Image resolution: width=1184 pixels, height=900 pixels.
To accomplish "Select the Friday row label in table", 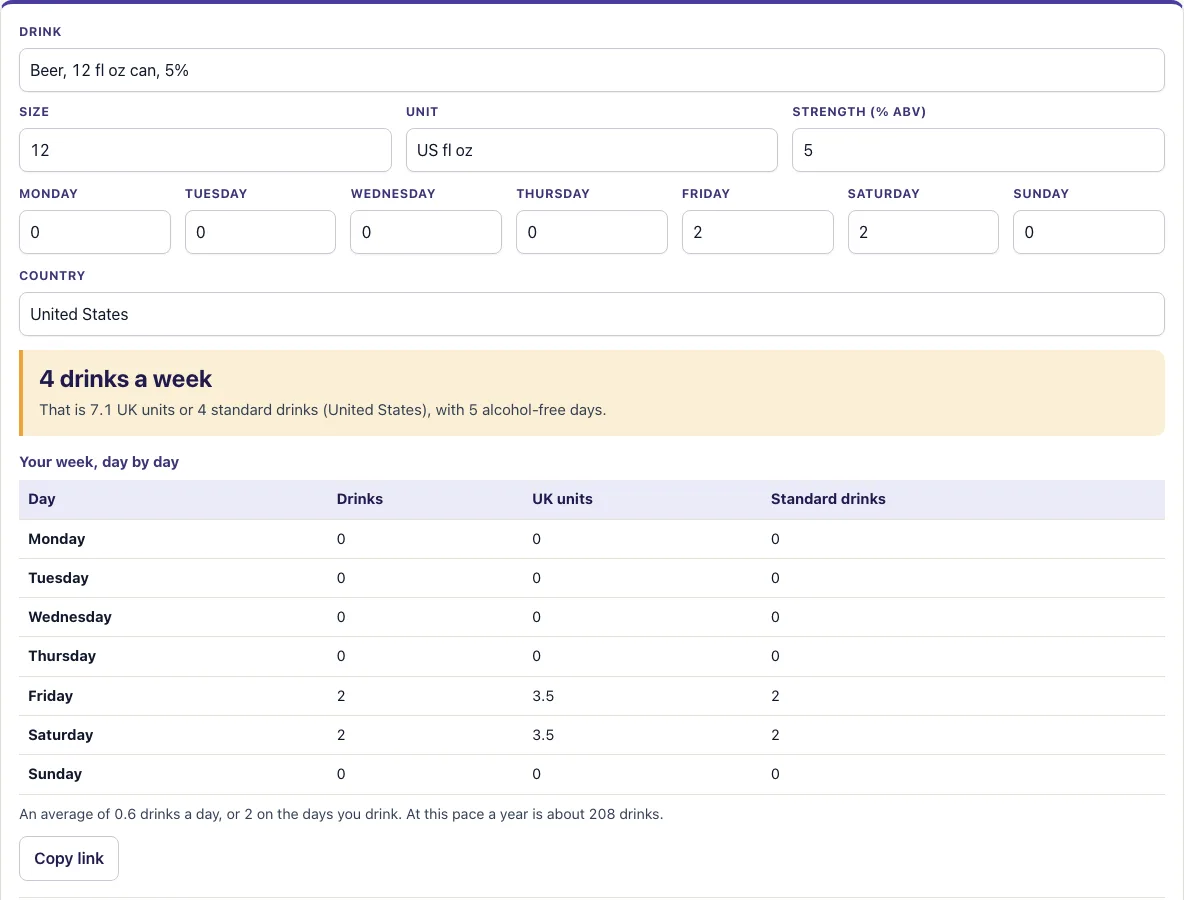I will 51,696.
